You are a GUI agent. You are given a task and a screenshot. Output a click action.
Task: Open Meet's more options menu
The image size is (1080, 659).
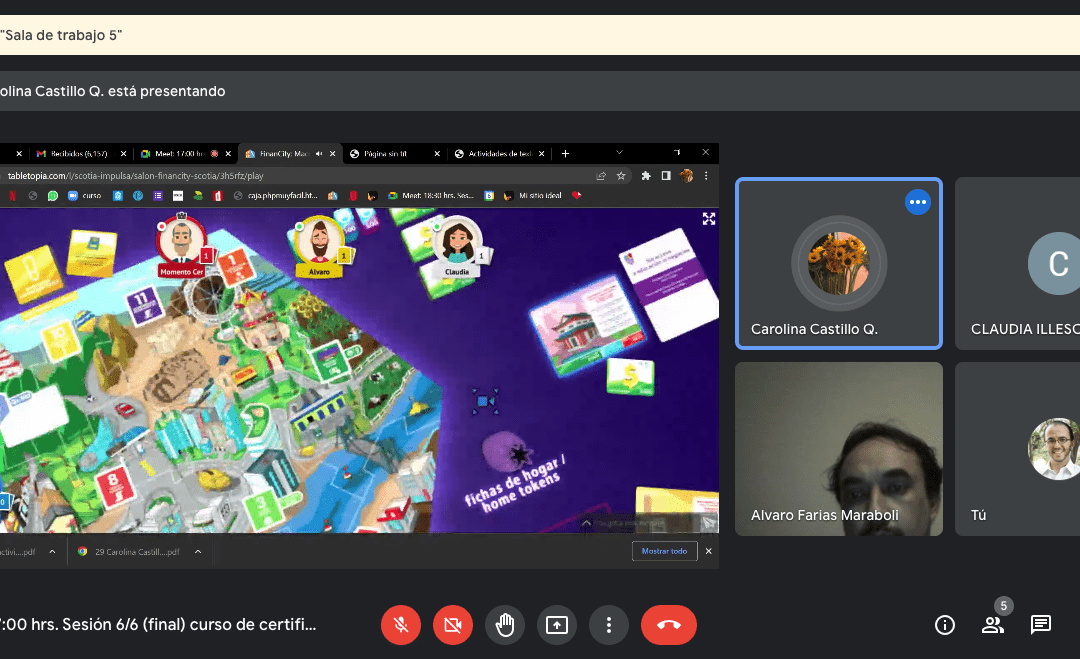pos(609,625)
